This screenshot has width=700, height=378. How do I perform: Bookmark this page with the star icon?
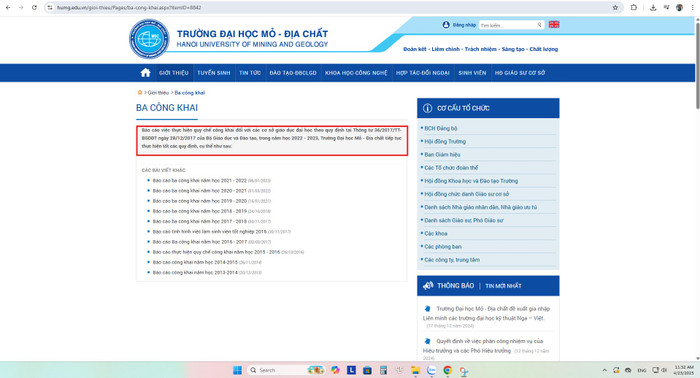coord(615,8)
